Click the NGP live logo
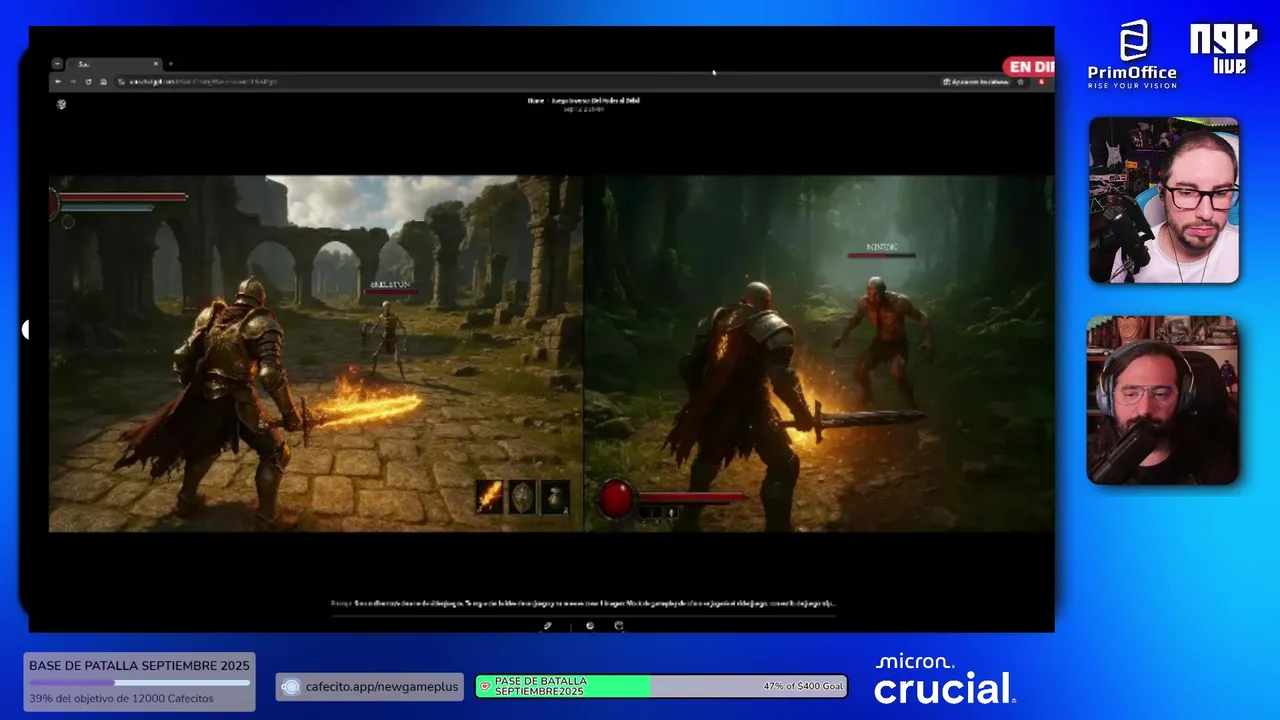The width and height of the screenshot is (1280, 720). (x=1224, y=48)
